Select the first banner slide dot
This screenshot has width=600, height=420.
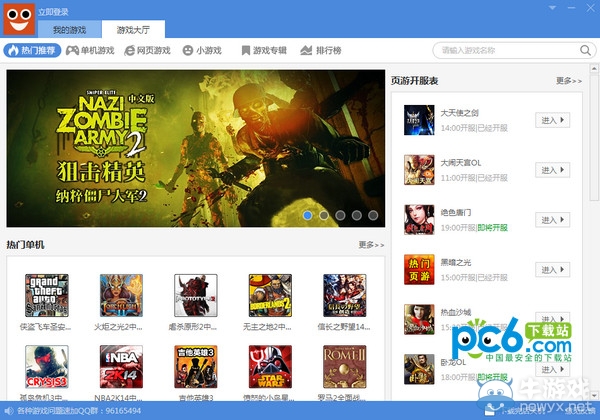307,215
